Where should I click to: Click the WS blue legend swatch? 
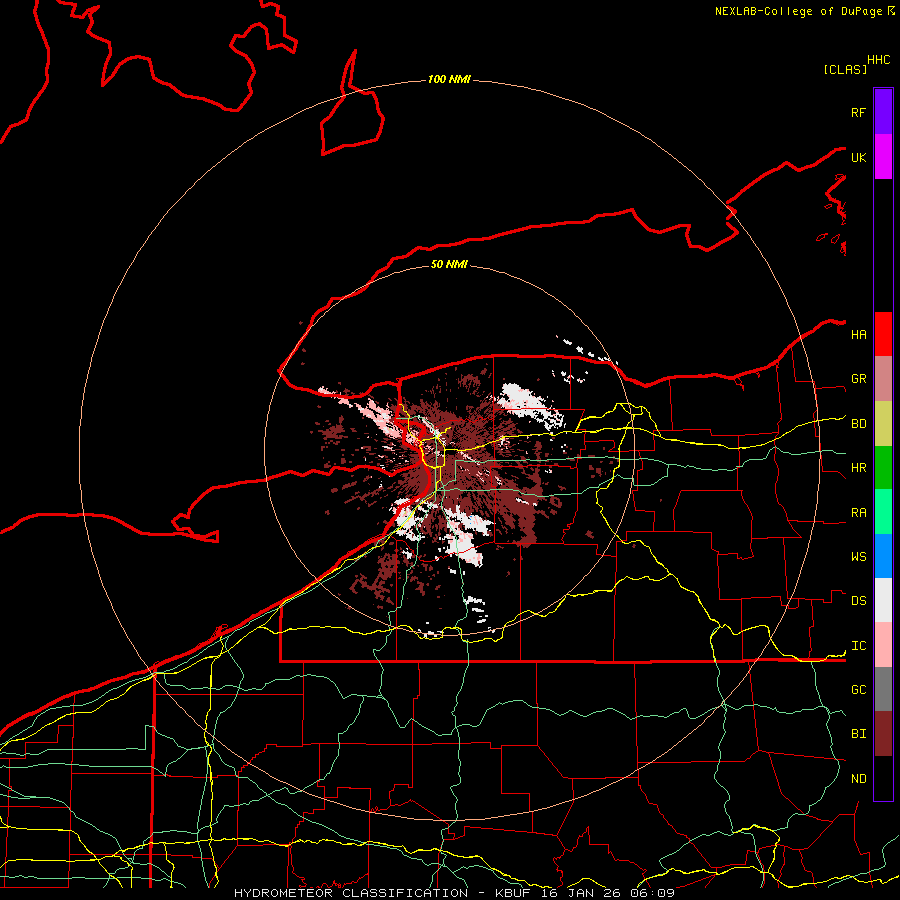(x=883, y=556)
